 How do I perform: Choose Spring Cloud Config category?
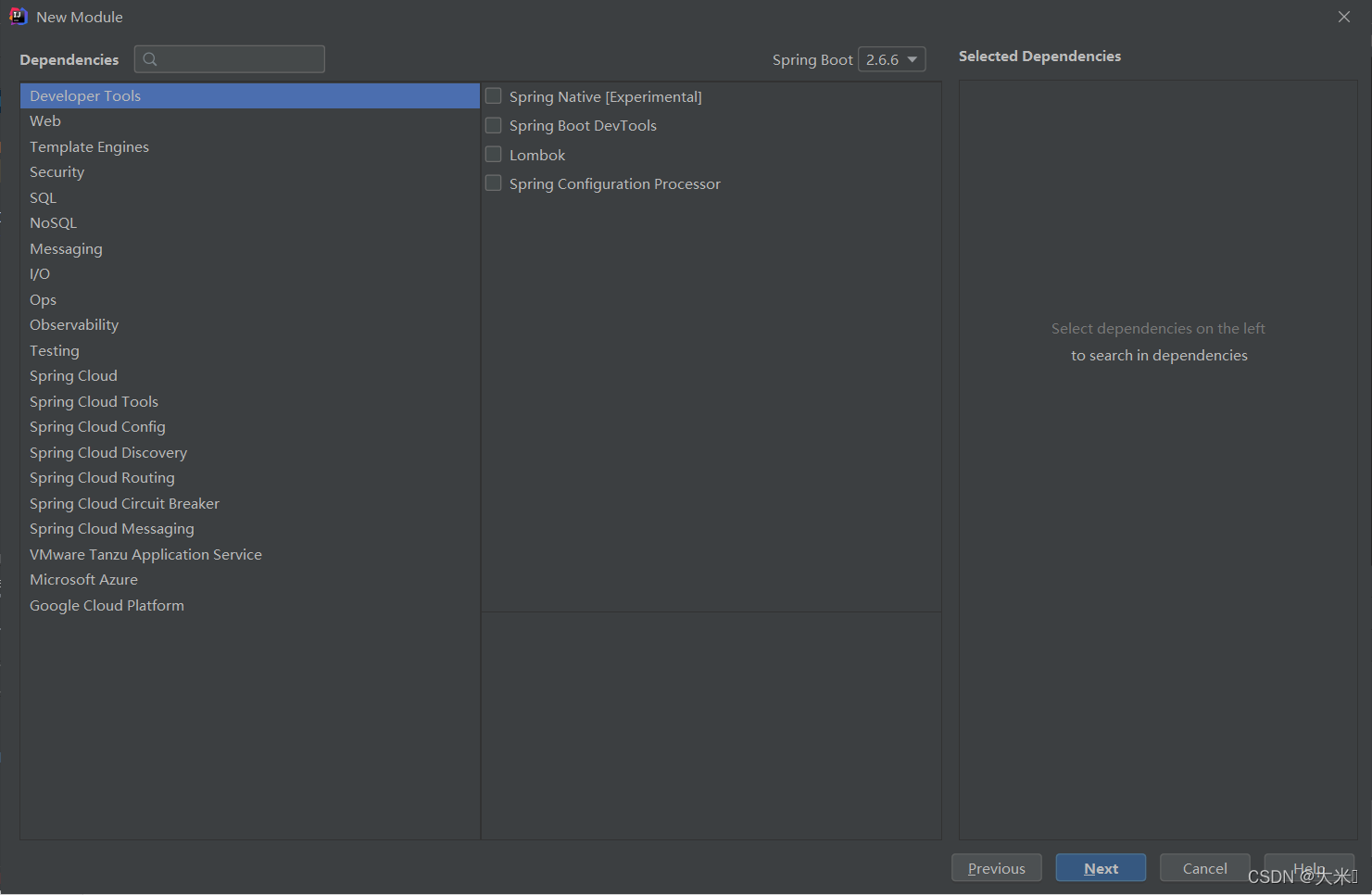[250, 427]
